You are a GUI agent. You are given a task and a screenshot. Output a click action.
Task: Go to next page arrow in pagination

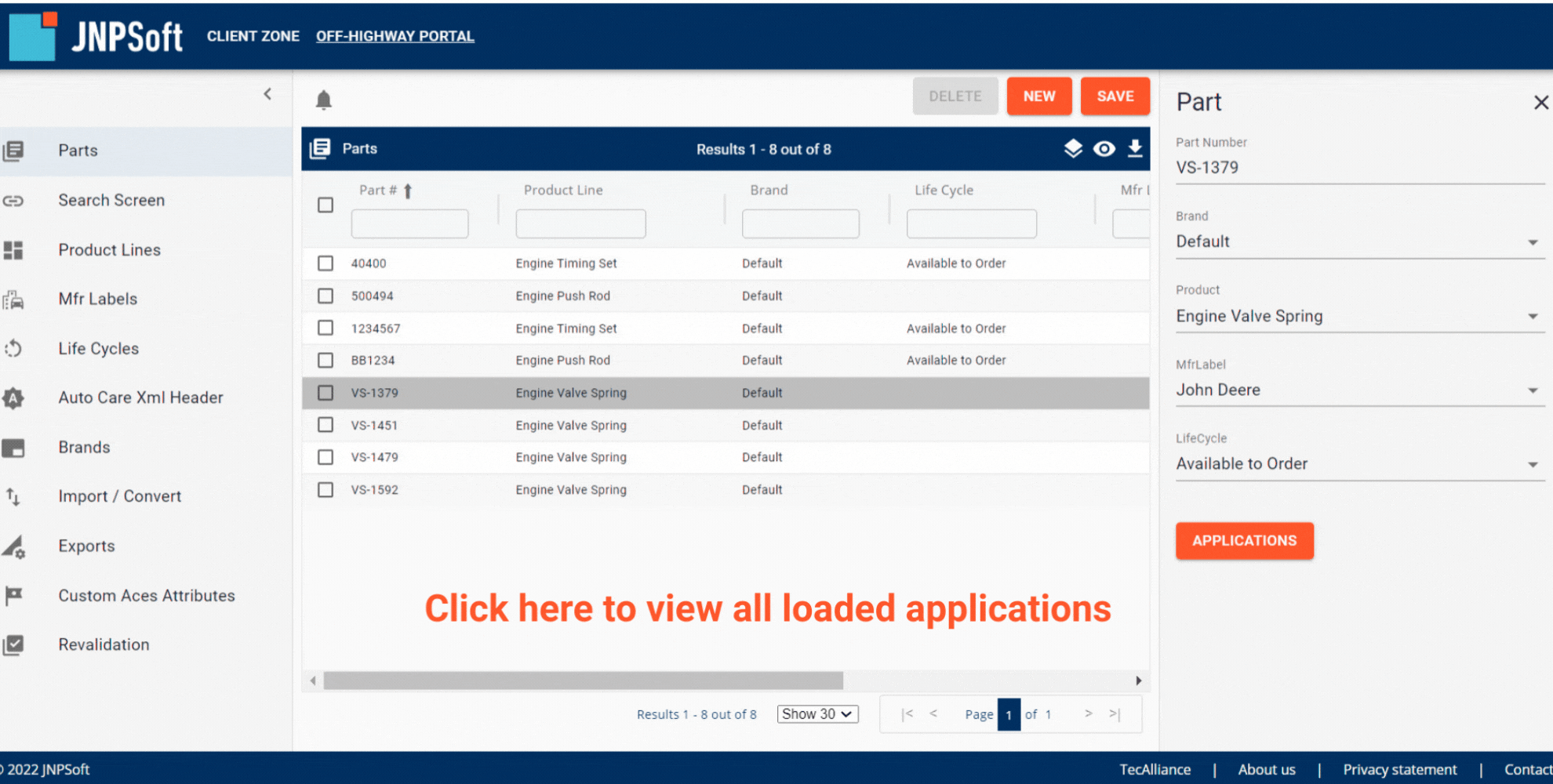1088,713
